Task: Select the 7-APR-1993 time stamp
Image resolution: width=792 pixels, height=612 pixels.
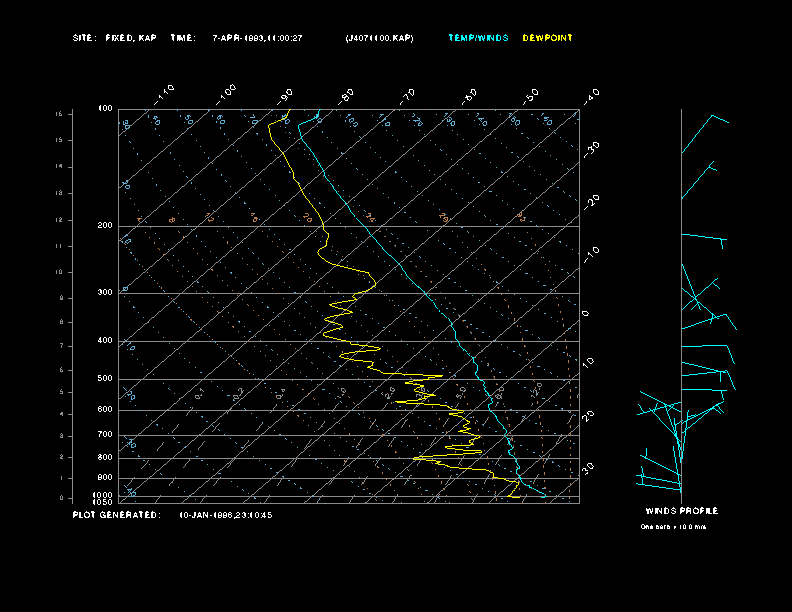Action: 258,38
